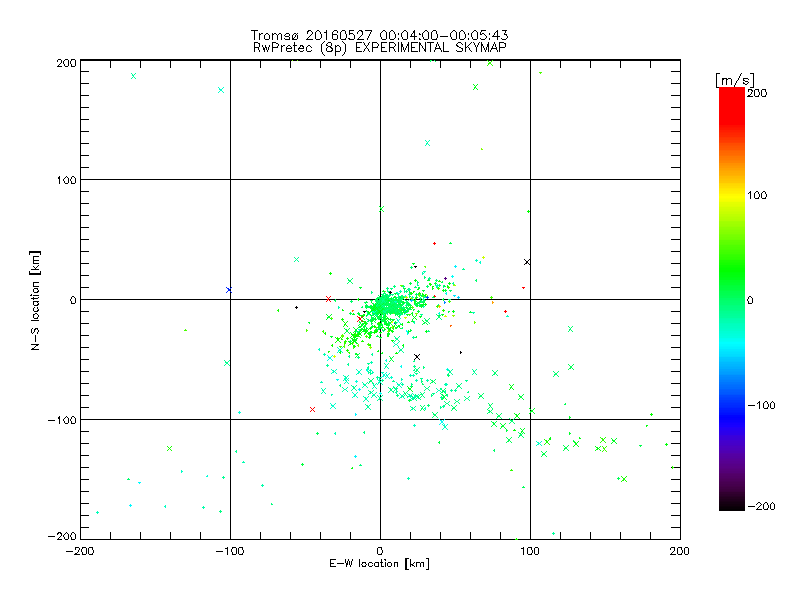Click the green X marker near -140, -125

click(169, 448)
